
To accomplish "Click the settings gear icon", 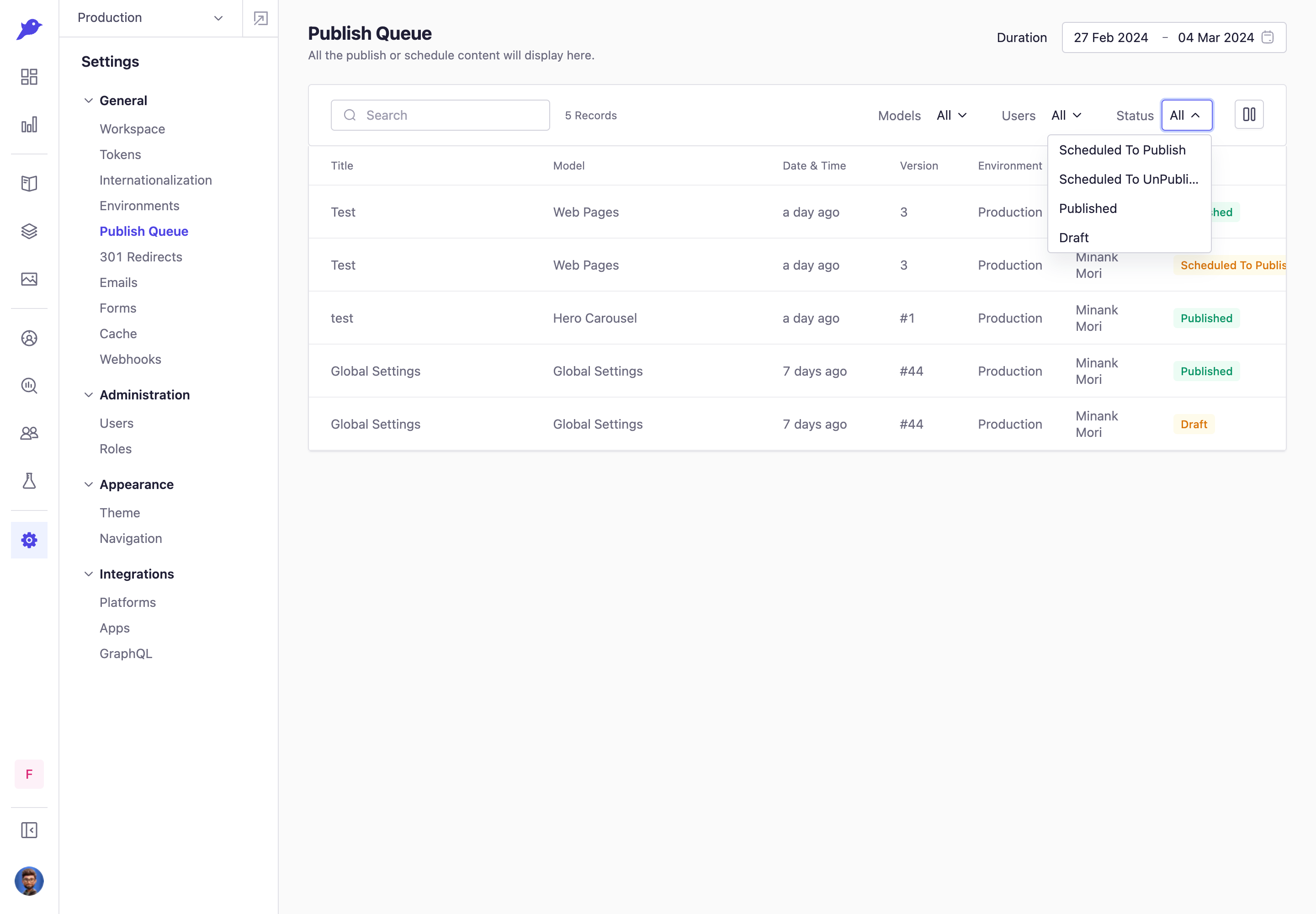I will click(29, 540).
